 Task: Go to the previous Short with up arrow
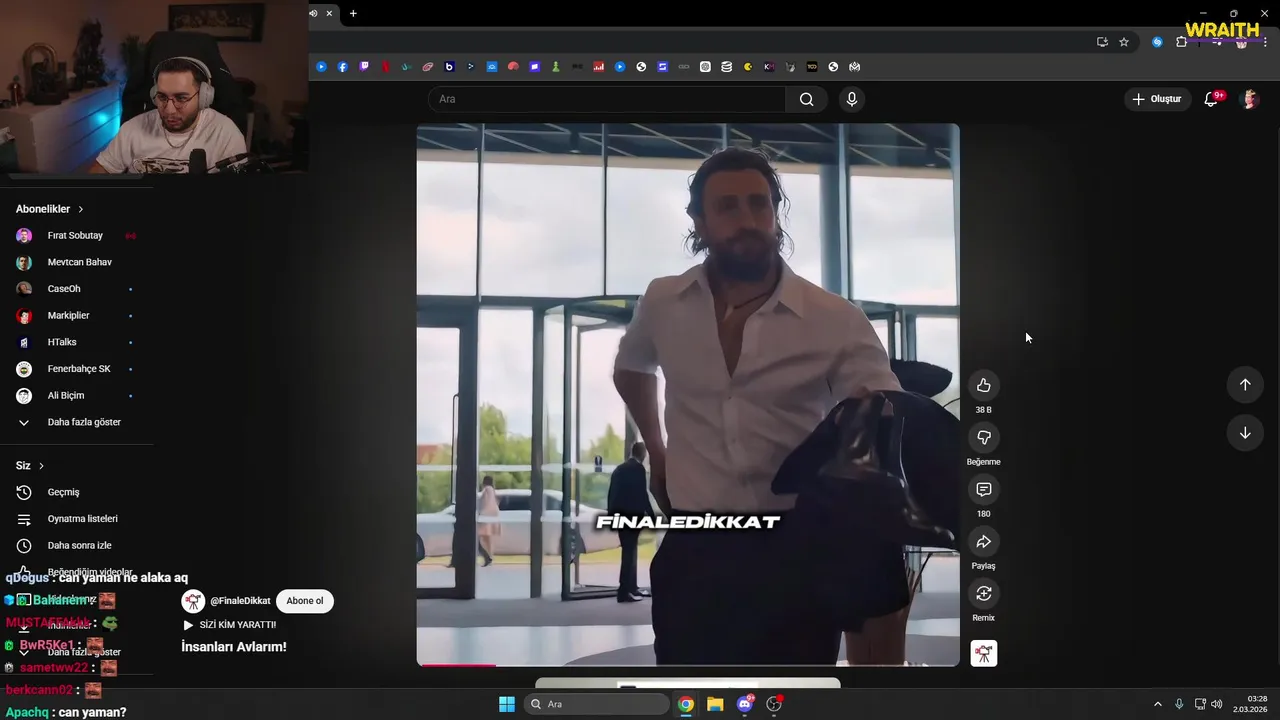[x=1245, y=384]
